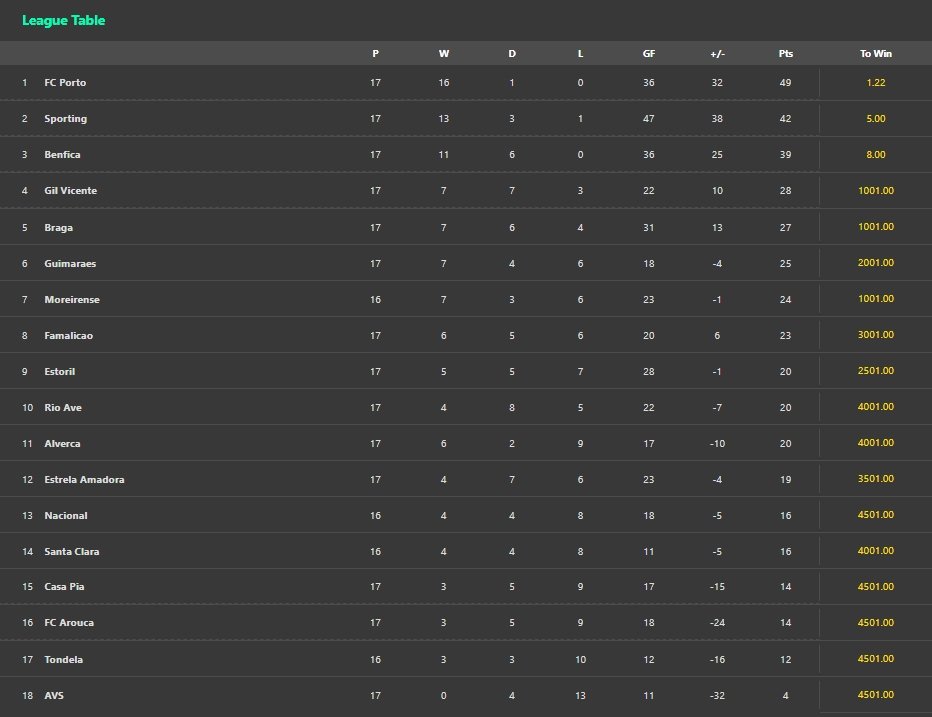This screenshot has width=932, height=717.
Task: Pick Benfica's 8.00 To Win odds
Action: point(876,155)
